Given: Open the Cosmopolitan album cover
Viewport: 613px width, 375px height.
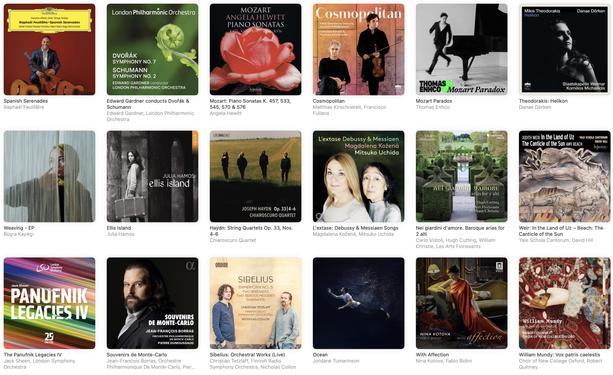Looking at the screenshot, I should (x=358, y=49).
